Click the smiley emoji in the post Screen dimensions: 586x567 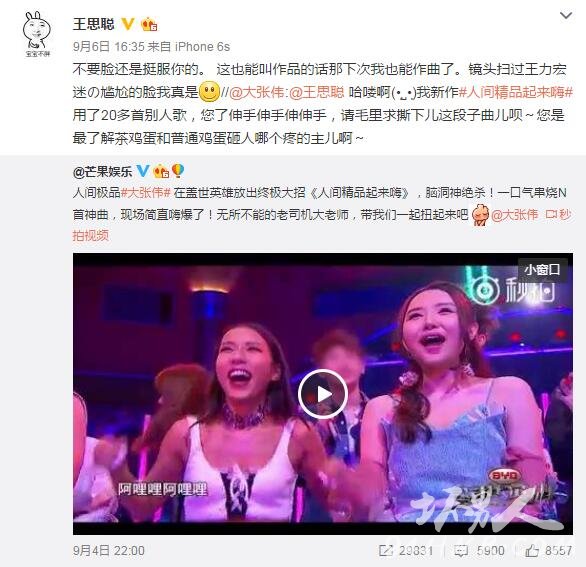(210, 92)
